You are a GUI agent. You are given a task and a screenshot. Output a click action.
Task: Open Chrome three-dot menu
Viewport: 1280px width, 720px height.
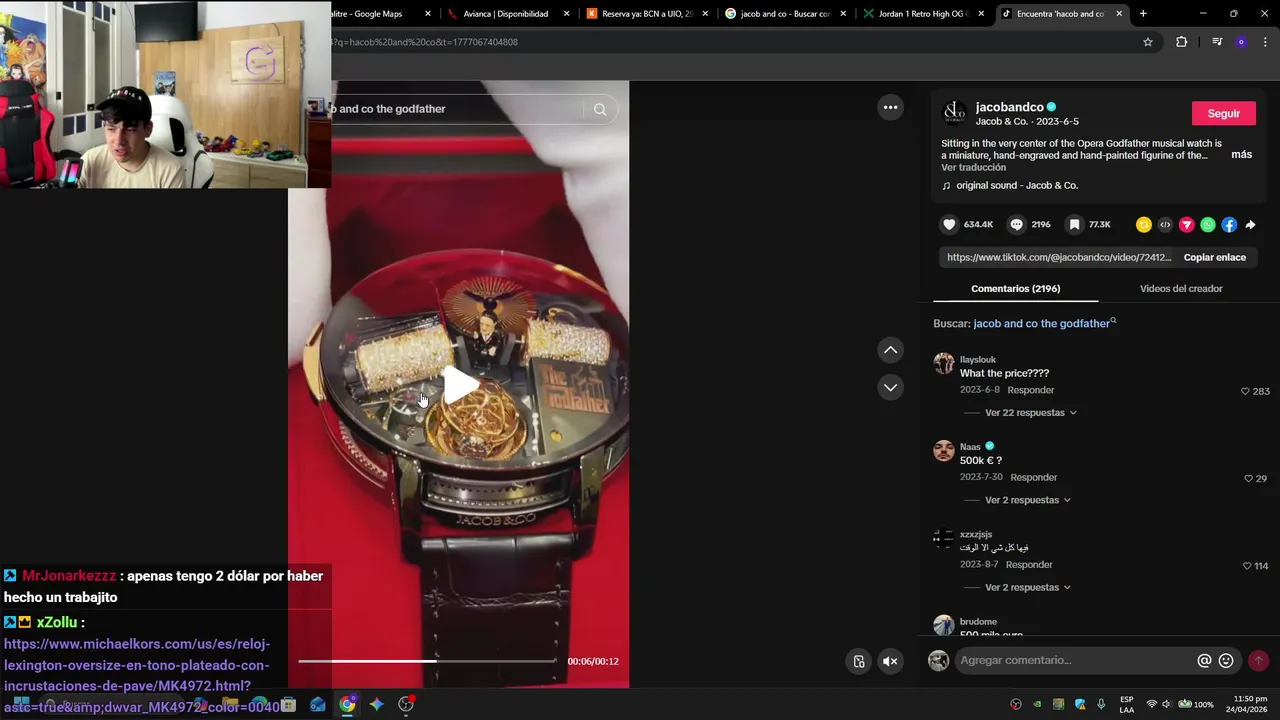1265,42
